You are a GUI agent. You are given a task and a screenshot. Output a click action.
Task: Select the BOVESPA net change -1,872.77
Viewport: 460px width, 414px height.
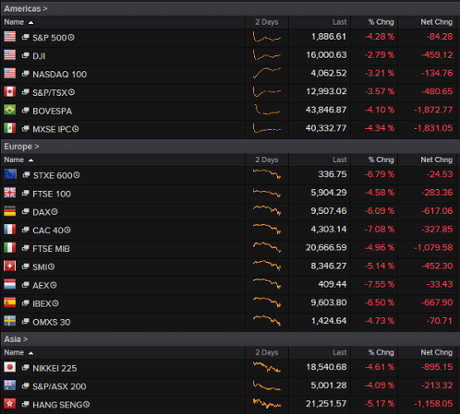click(433, 110)
